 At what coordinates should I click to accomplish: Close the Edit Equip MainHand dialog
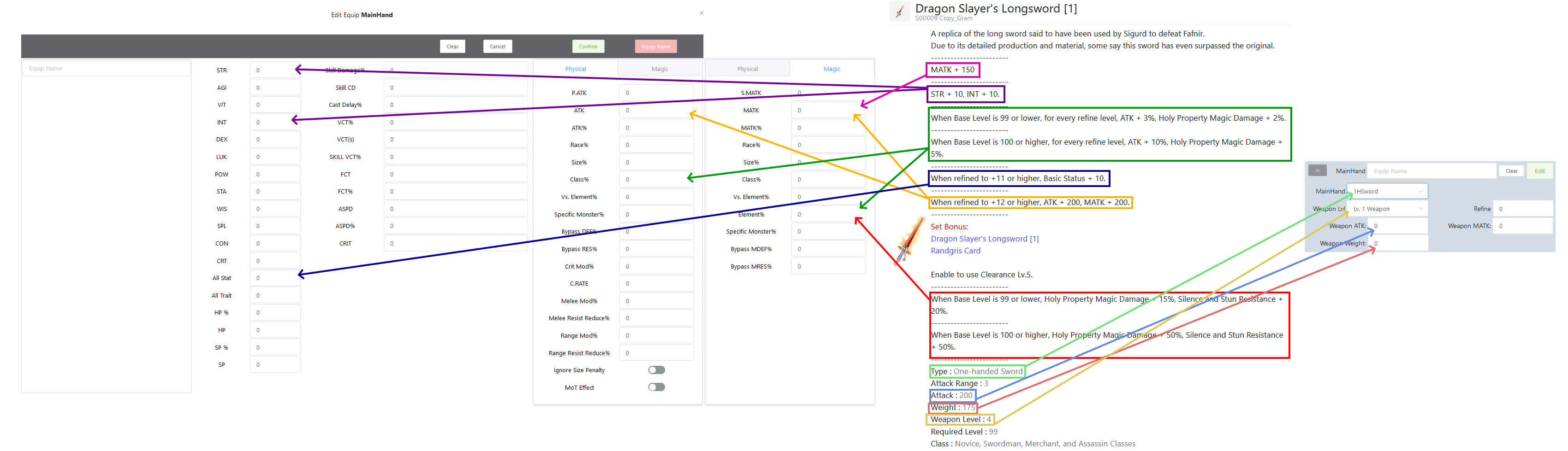point(701,13)
